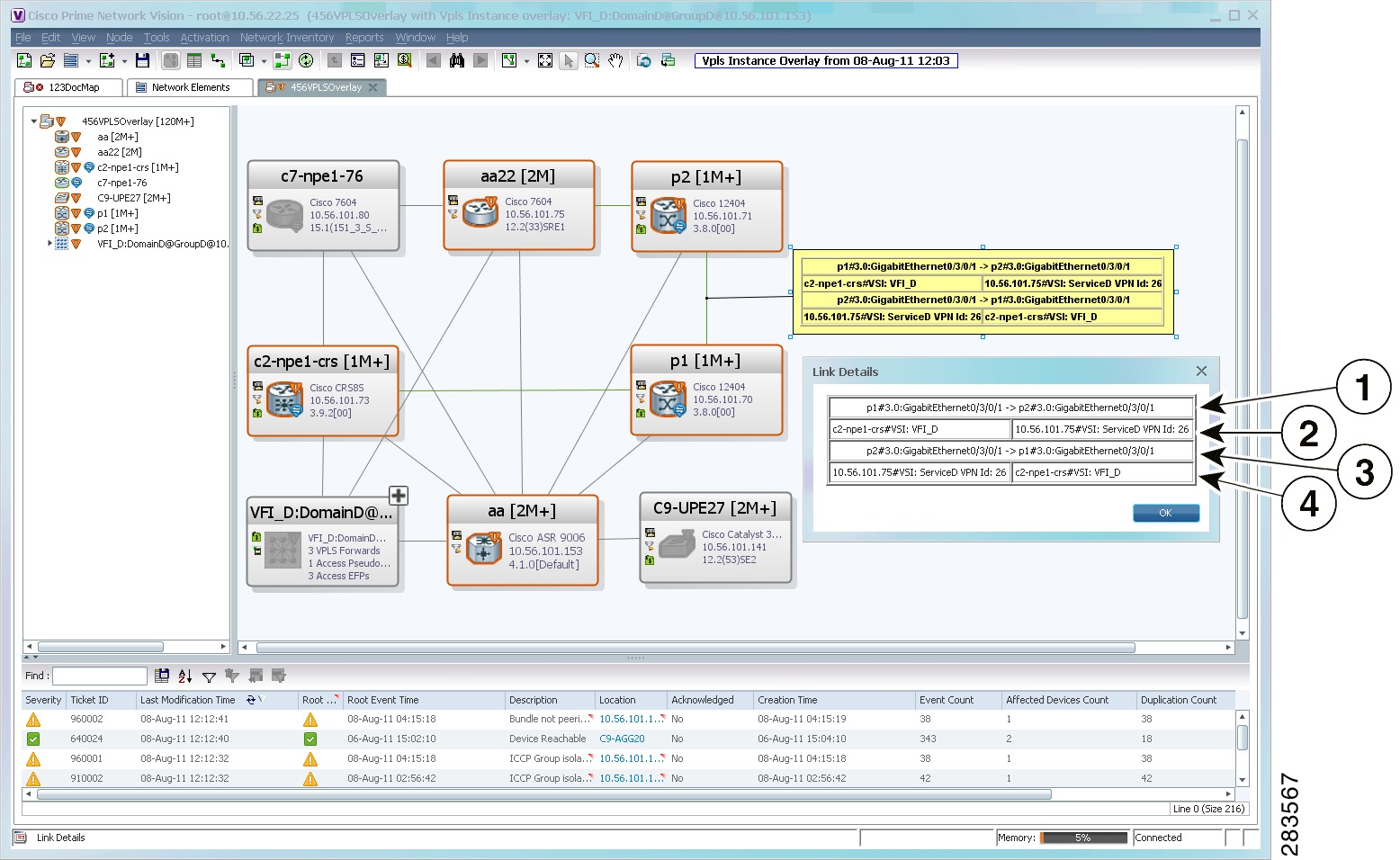Click OK in Link Details dialog

click(1166, 513)
